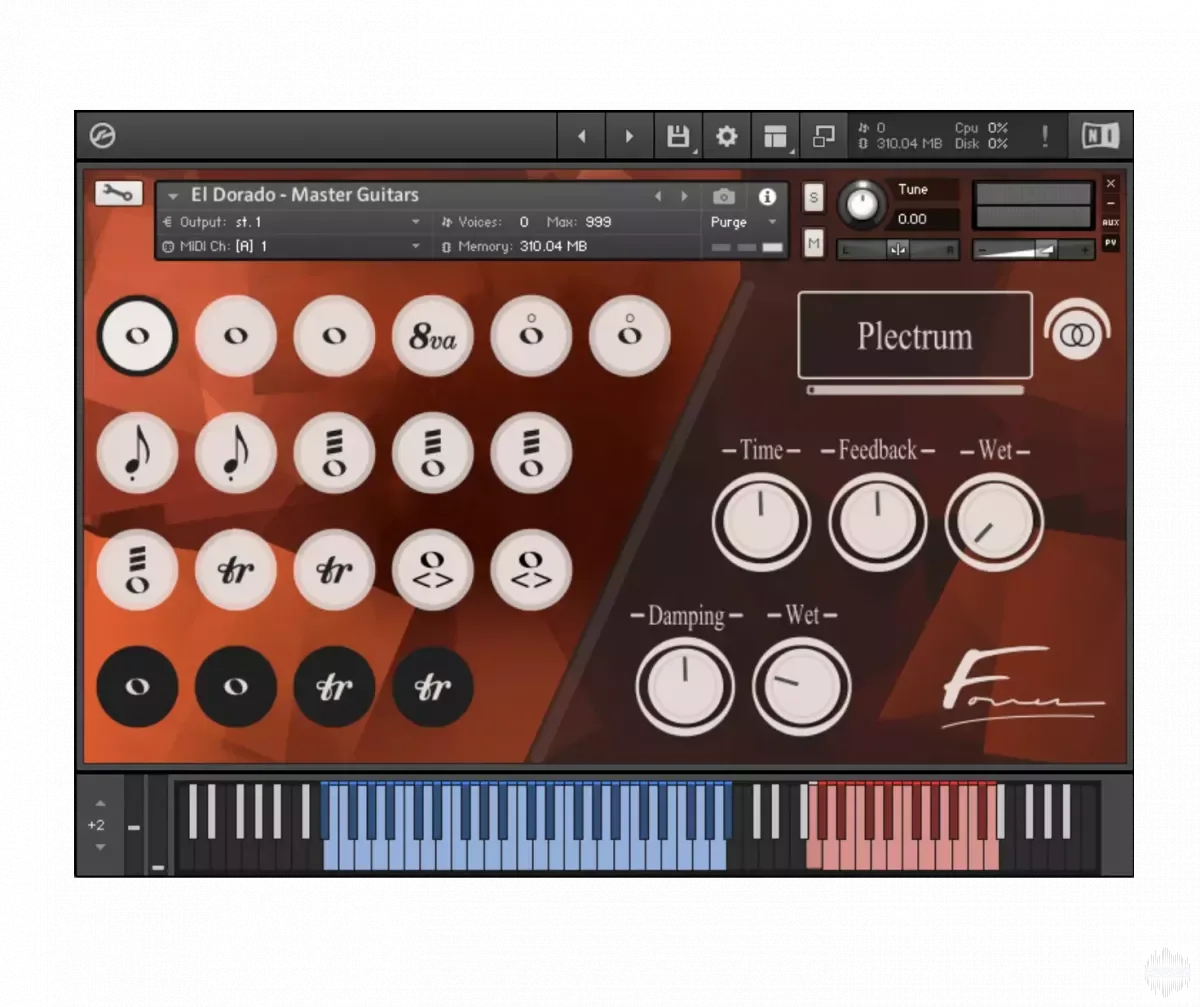The width and height of the screenshot is (1200, 1007).
Task: Select the highlighted whole-note articulation with dark ring
Action: (x=137, y=336)
